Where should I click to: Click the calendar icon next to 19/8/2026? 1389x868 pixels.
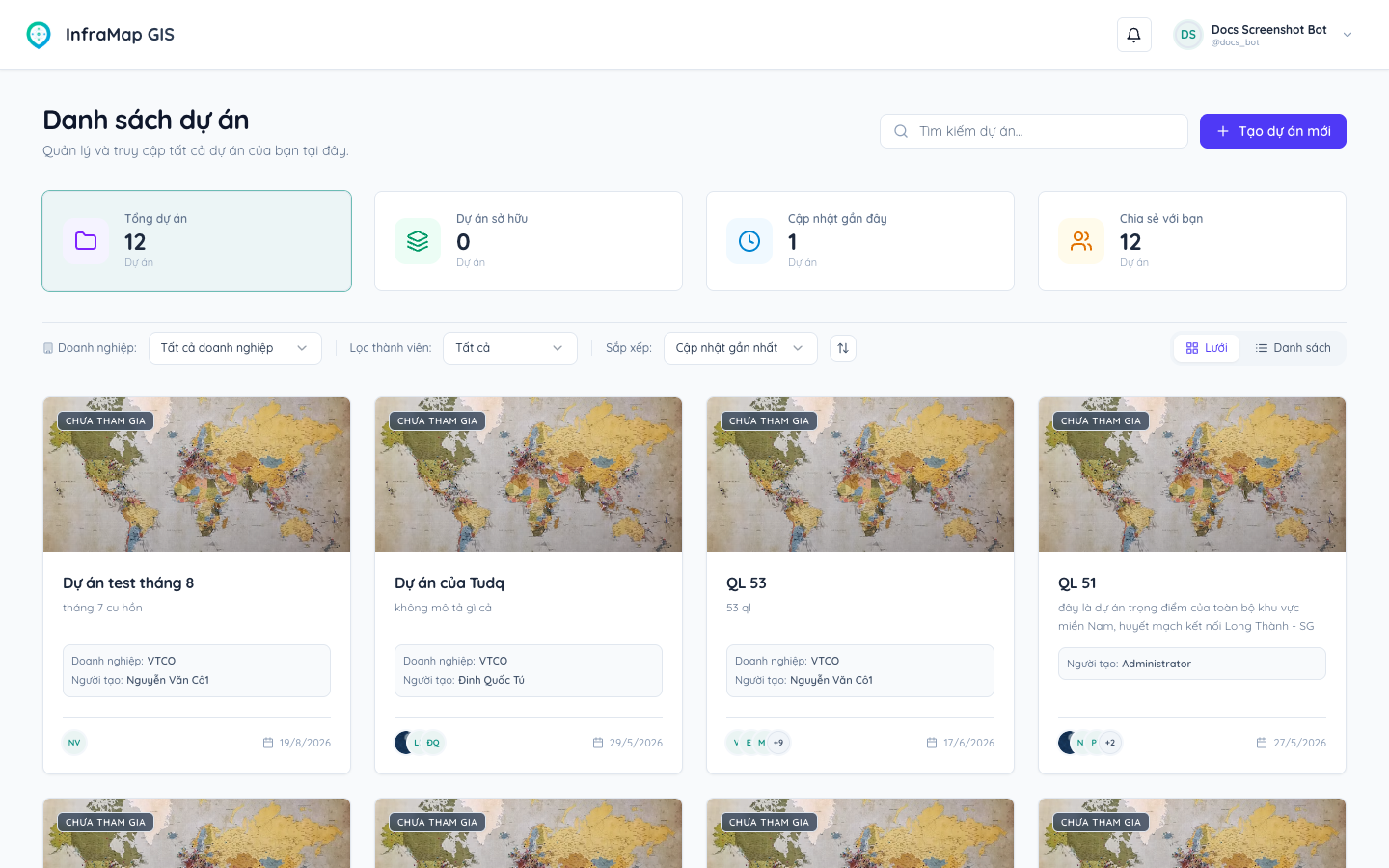pyautogui.click(x=268, y=743)
